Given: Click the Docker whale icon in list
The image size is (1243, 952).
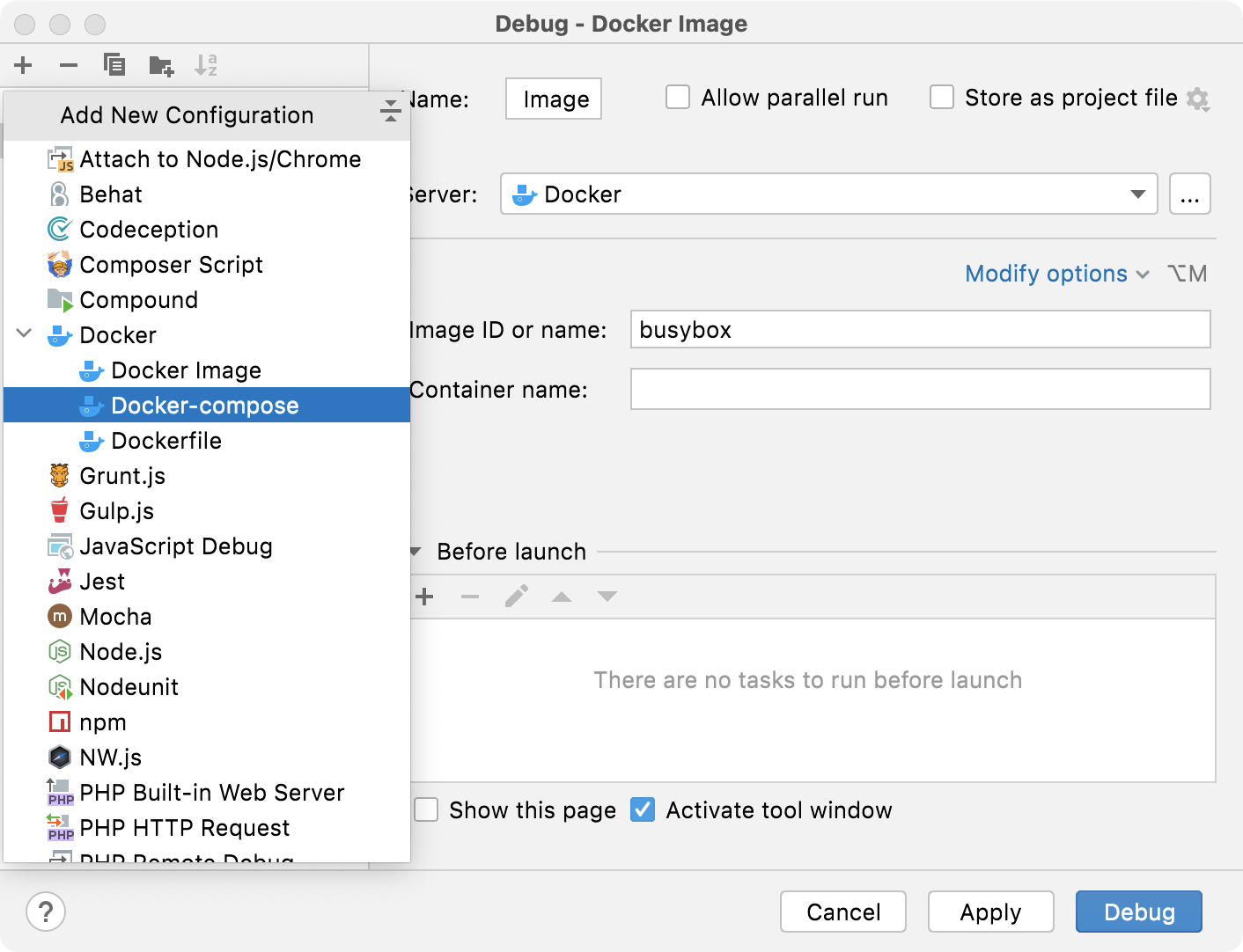Looking at the screenshot, I should coord(59,335).
